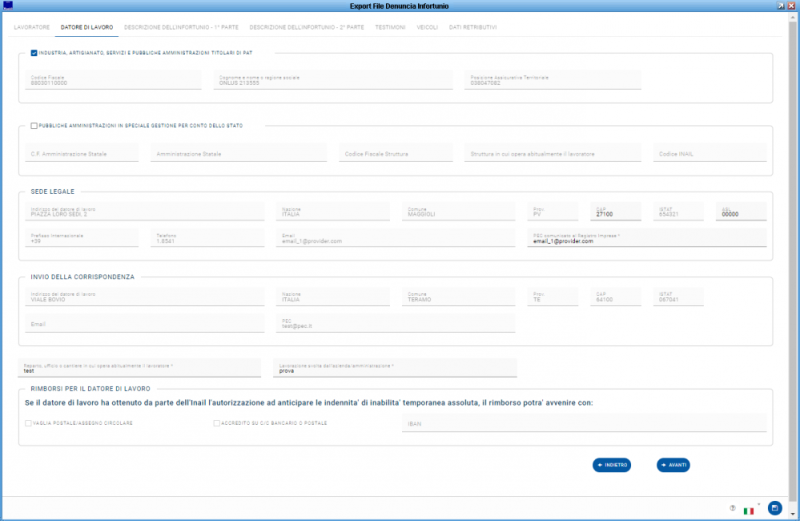The image size is (800, 521).
Task: Click the Cognome e nome o ragione sociale field
Action: pos(333,80)
